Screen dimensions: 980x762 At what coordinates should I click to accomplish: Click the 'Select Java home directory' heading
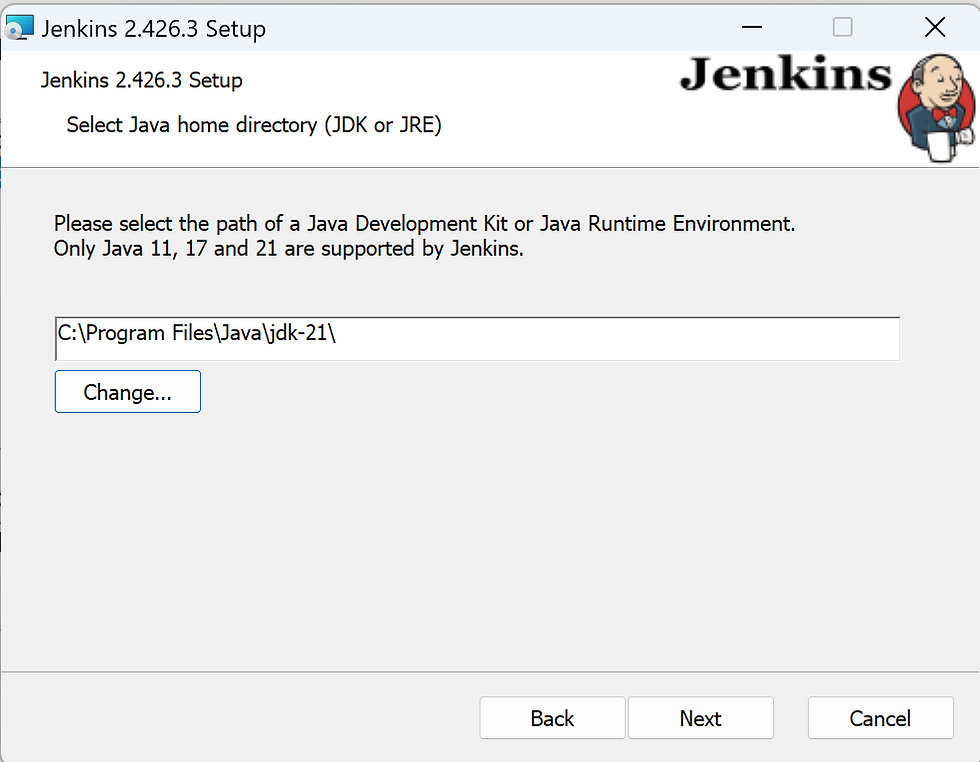[x=254, y=125]
